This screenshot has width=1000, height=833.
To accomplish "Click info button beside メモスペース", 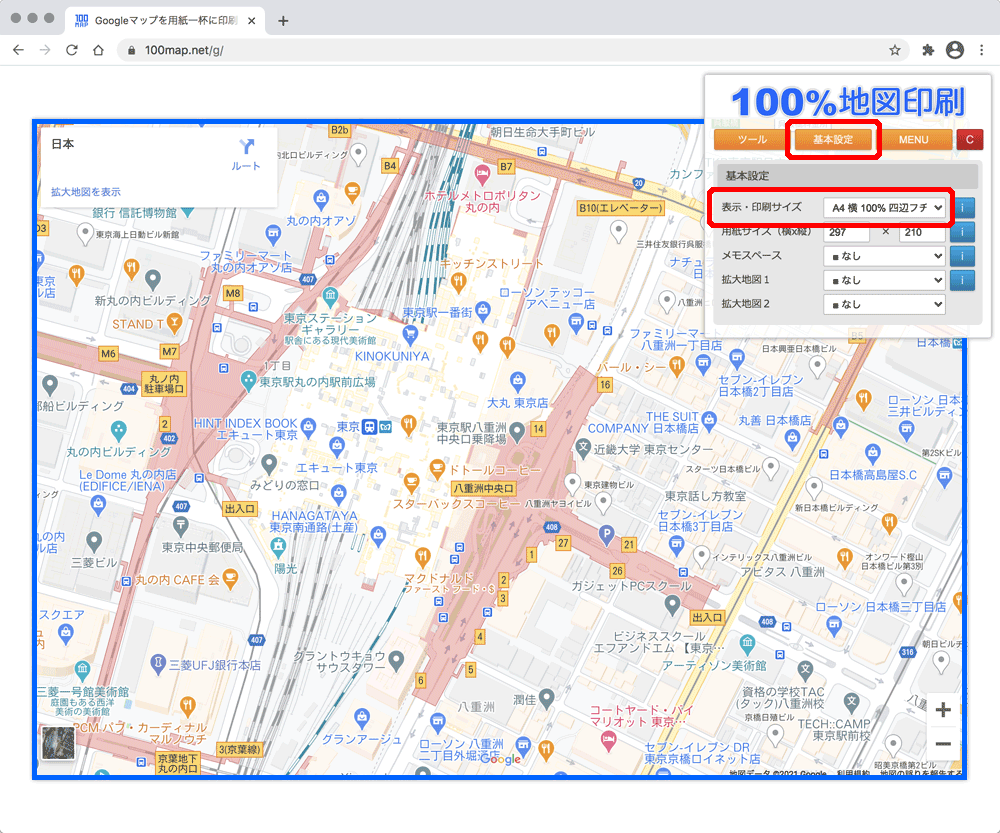I will click(x=962, y=255).
